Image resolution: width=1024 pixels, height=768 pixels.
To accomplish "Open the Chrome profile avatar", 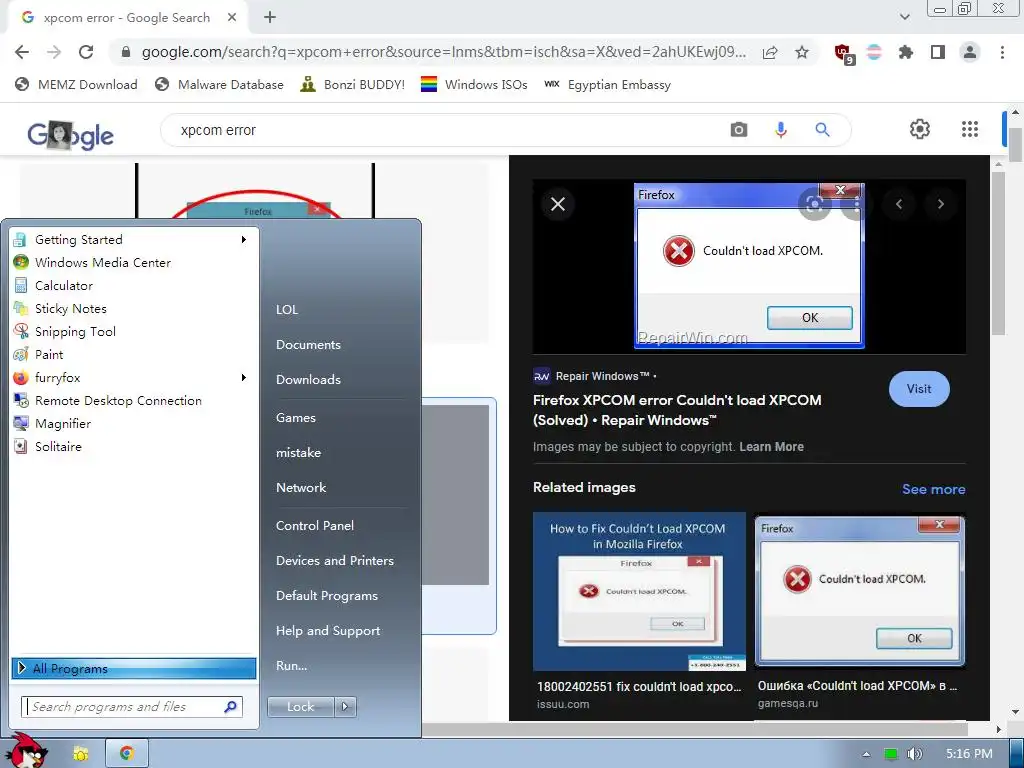I will click(x=970, y=52).
